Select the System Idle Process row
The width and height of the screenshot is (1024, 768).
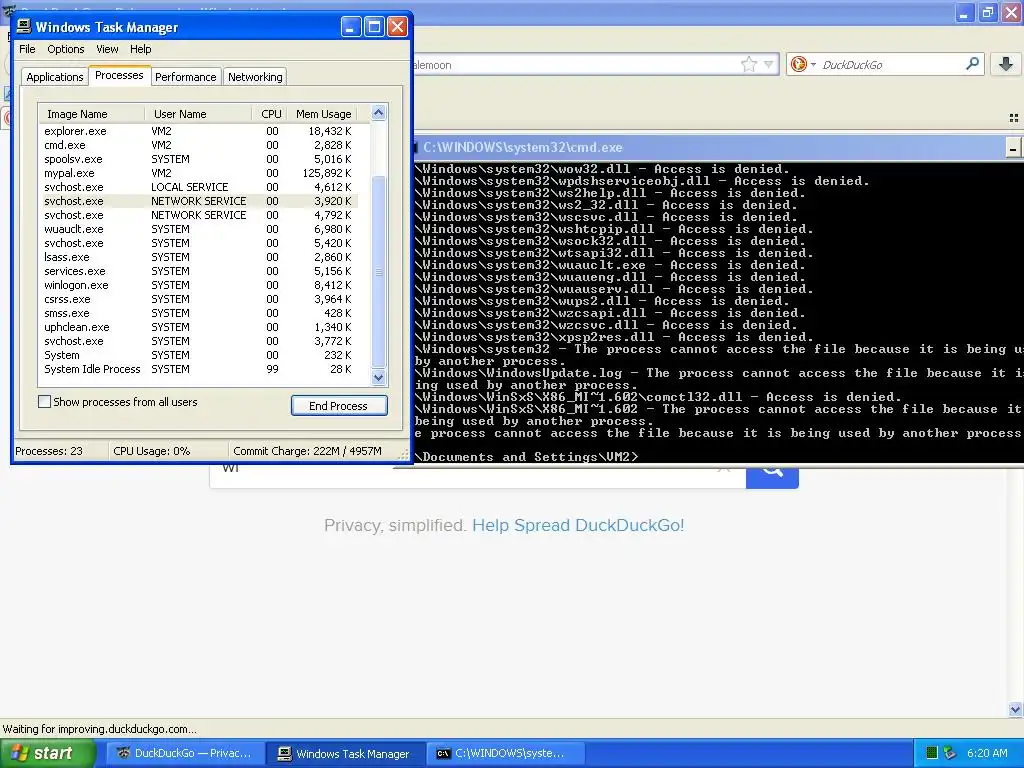[x=199, y=370]
